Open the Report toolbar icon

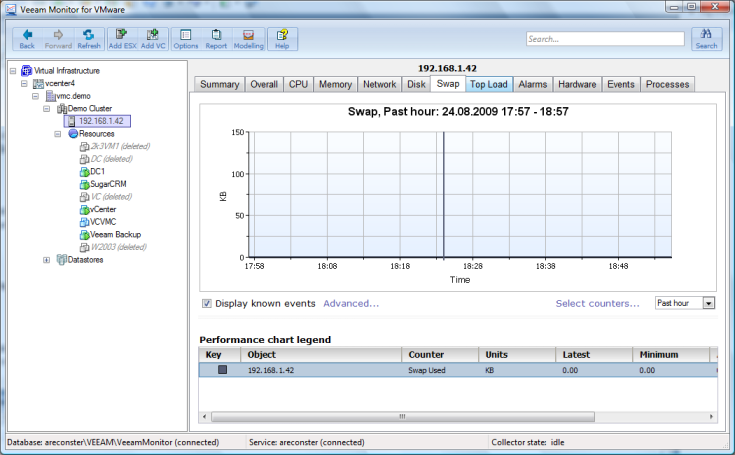coord(216,38)
